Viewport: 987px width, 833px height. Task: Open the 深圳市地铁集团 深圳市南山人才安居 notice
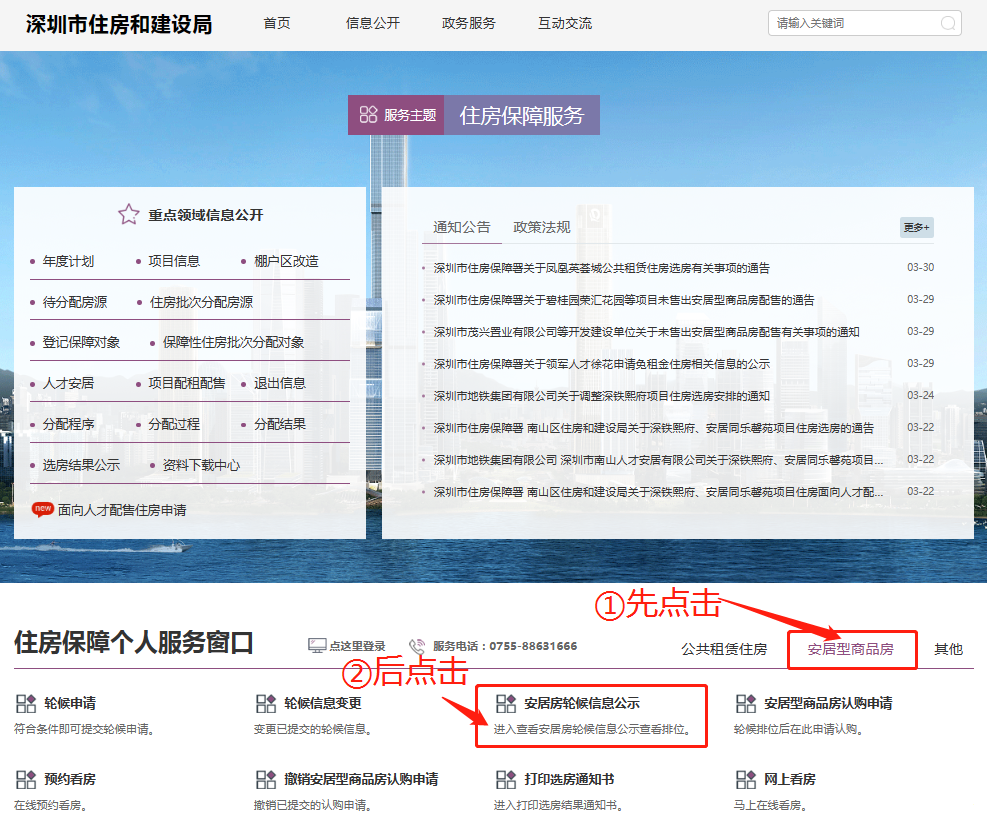[x=658, y=460]
